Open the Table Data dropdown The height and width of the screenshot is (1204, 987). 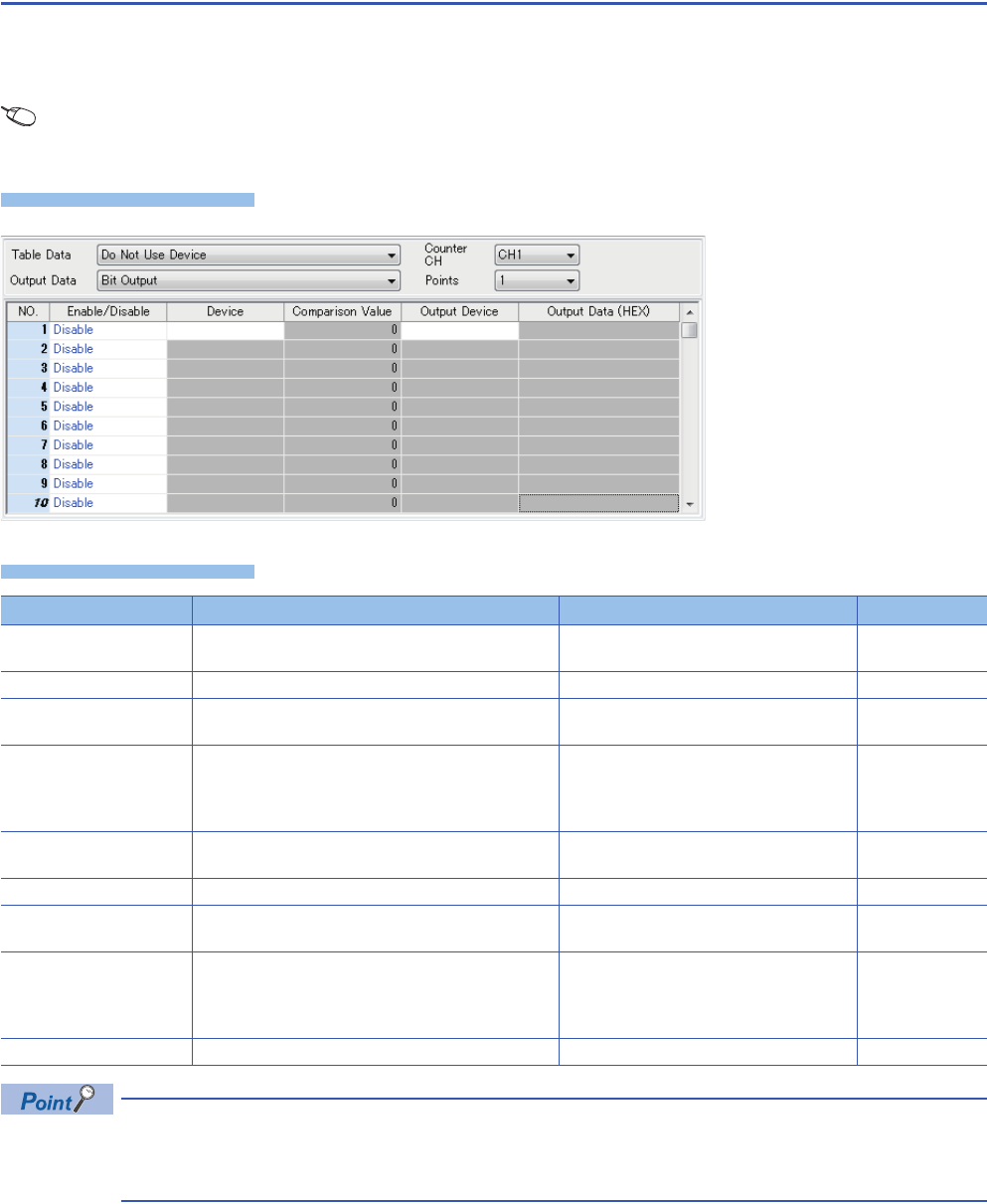247,255
